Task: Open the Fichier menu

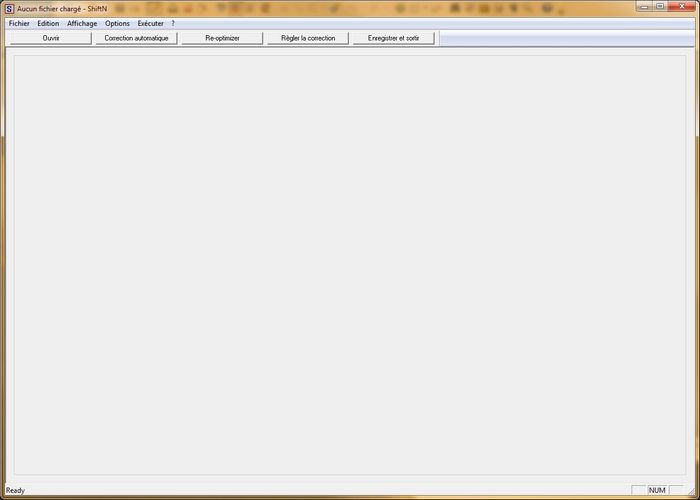Action: point(19,23)
